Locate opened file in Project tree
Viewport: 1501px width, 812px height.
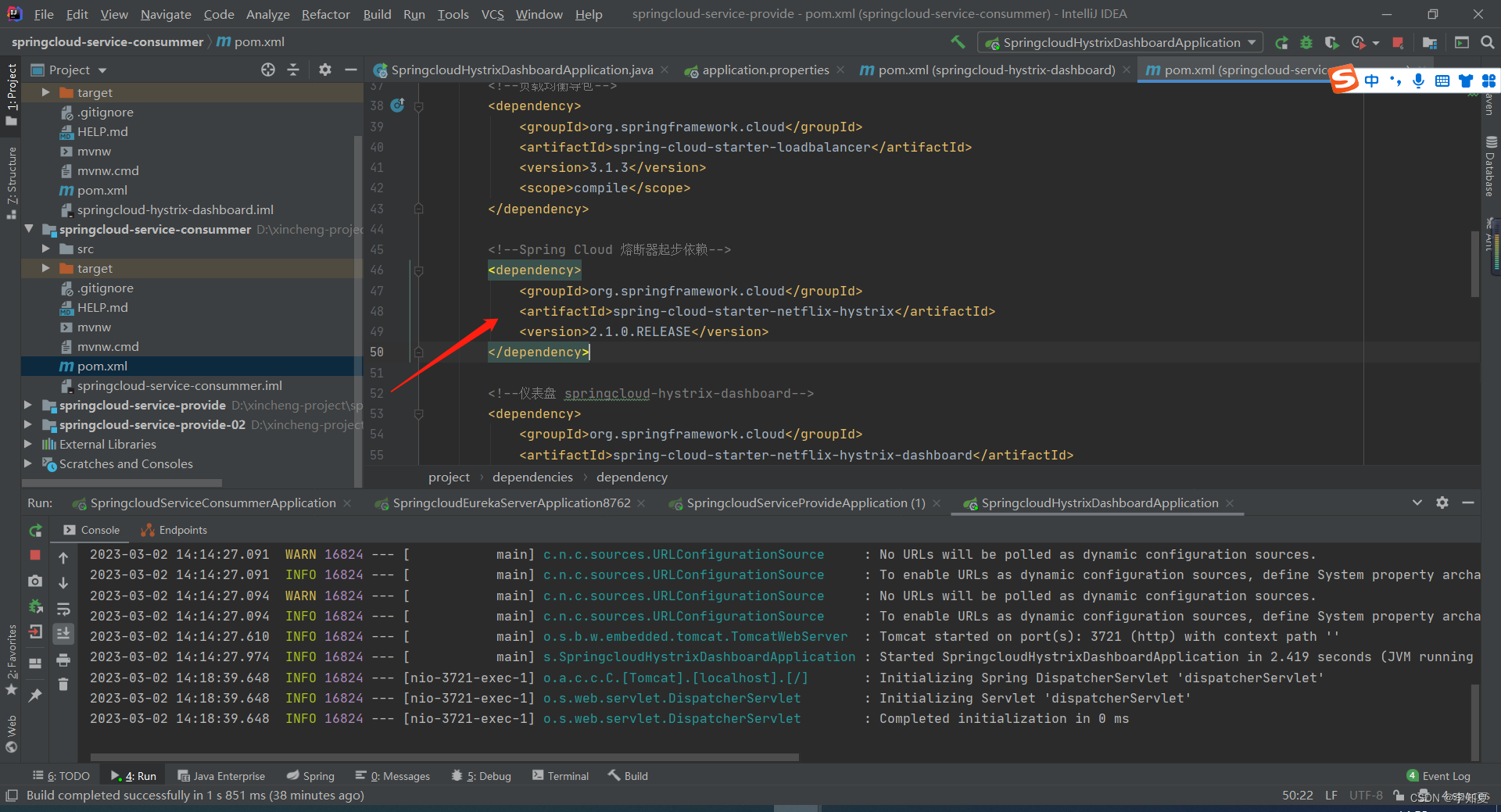(x=268, y=70)
